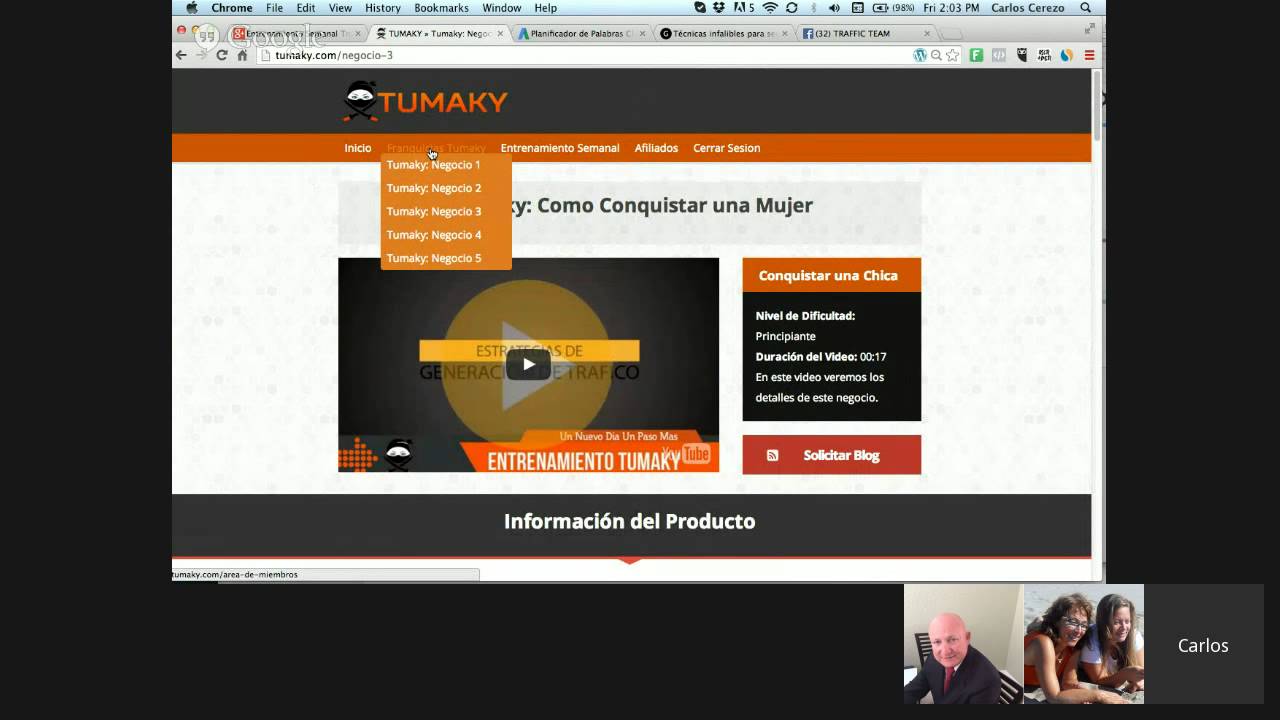Close the TUMAKY Negocio tab
The image size is (1280, 720).
tap(500, 33)
